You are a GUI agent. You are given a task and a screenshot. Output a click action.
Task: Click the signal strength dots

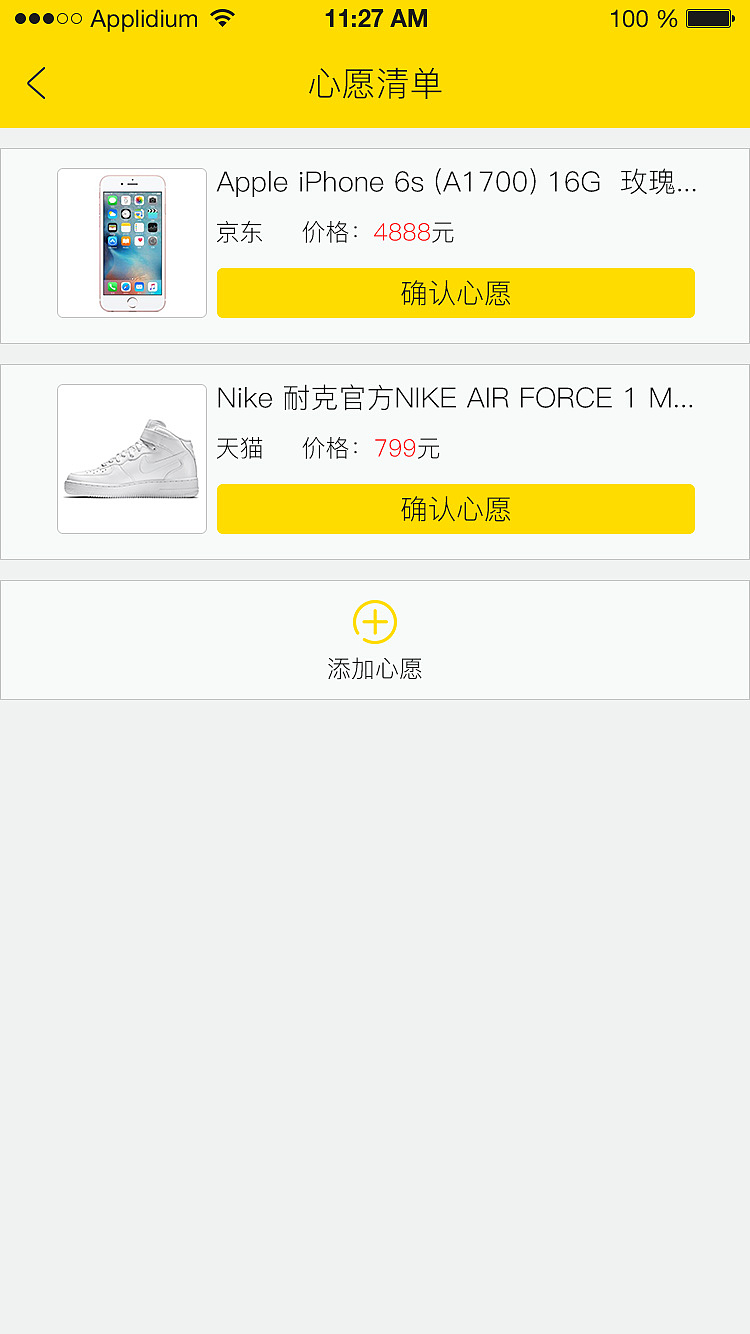click(x=48, y=19)
